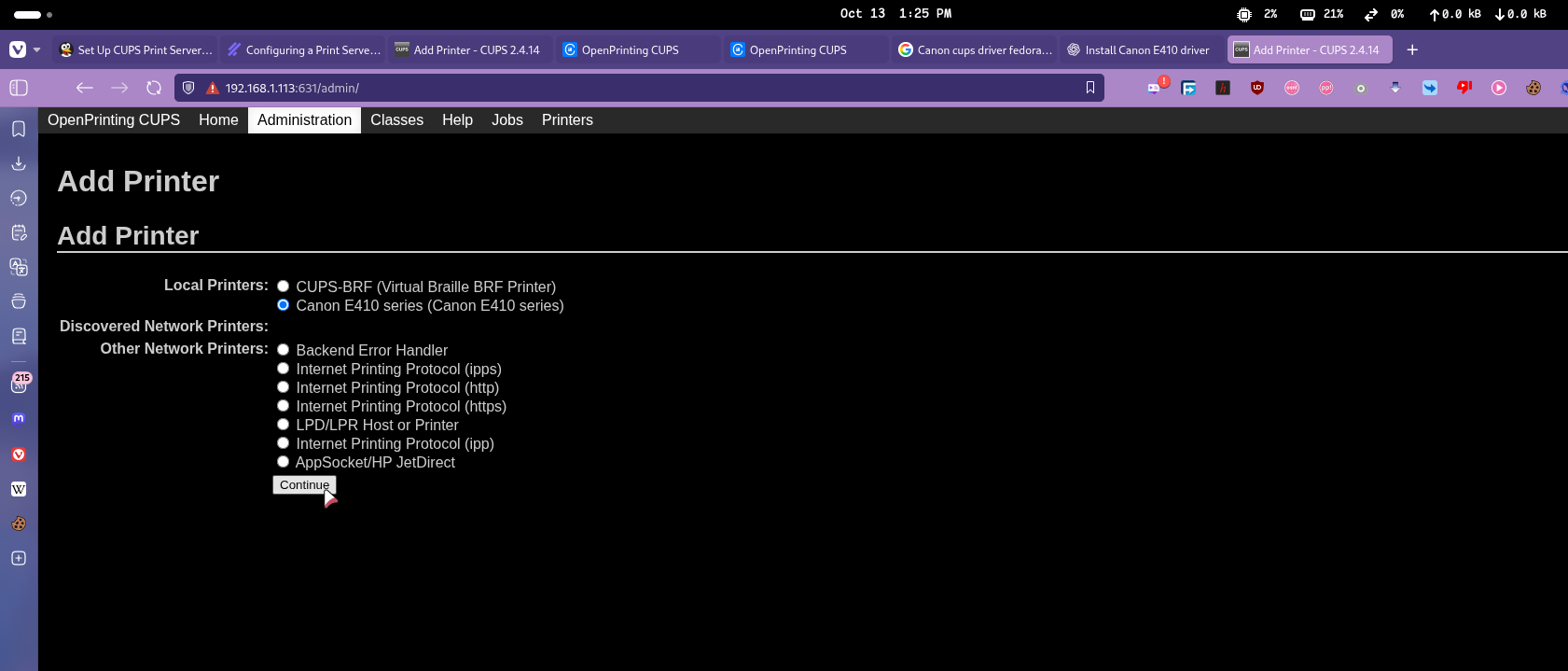Open a new tab with plus button

click(1412, 50)
